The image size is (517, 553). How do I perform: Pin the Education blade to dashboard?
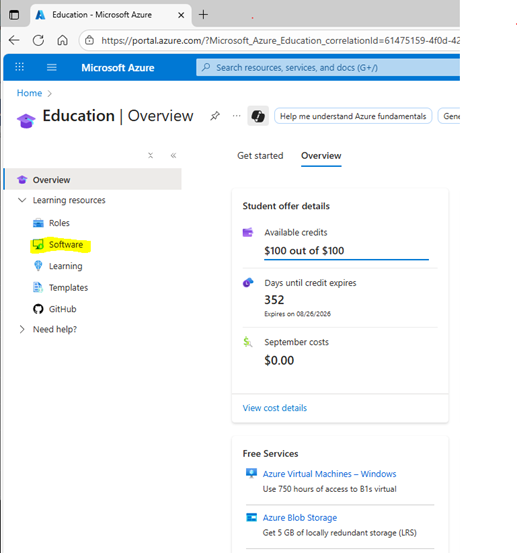215,116
